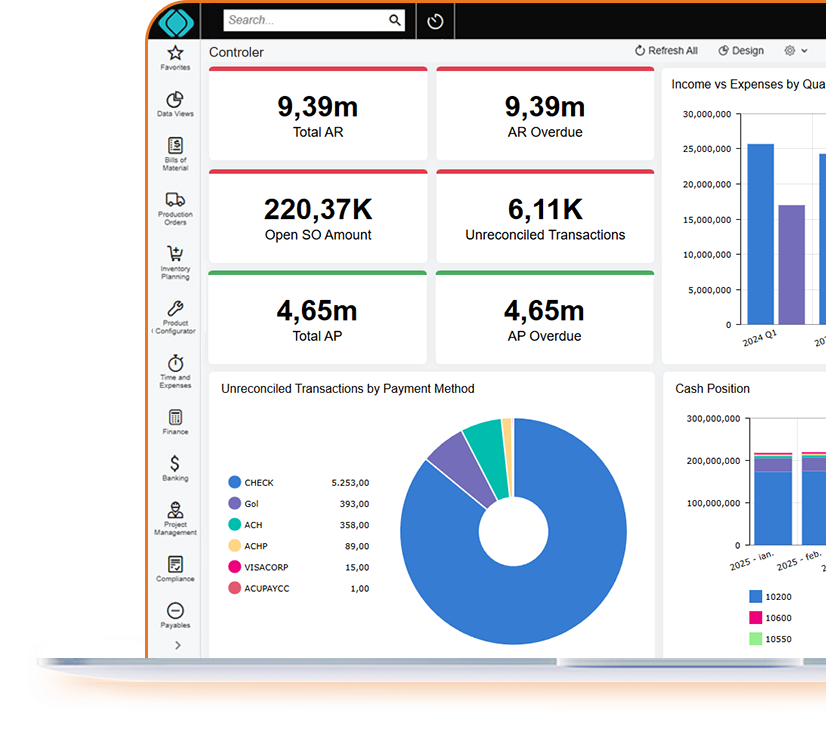This screenshot has height=732, width=826.
Task: Open Project Management sidebar icon
Action: tap(175, 511)
